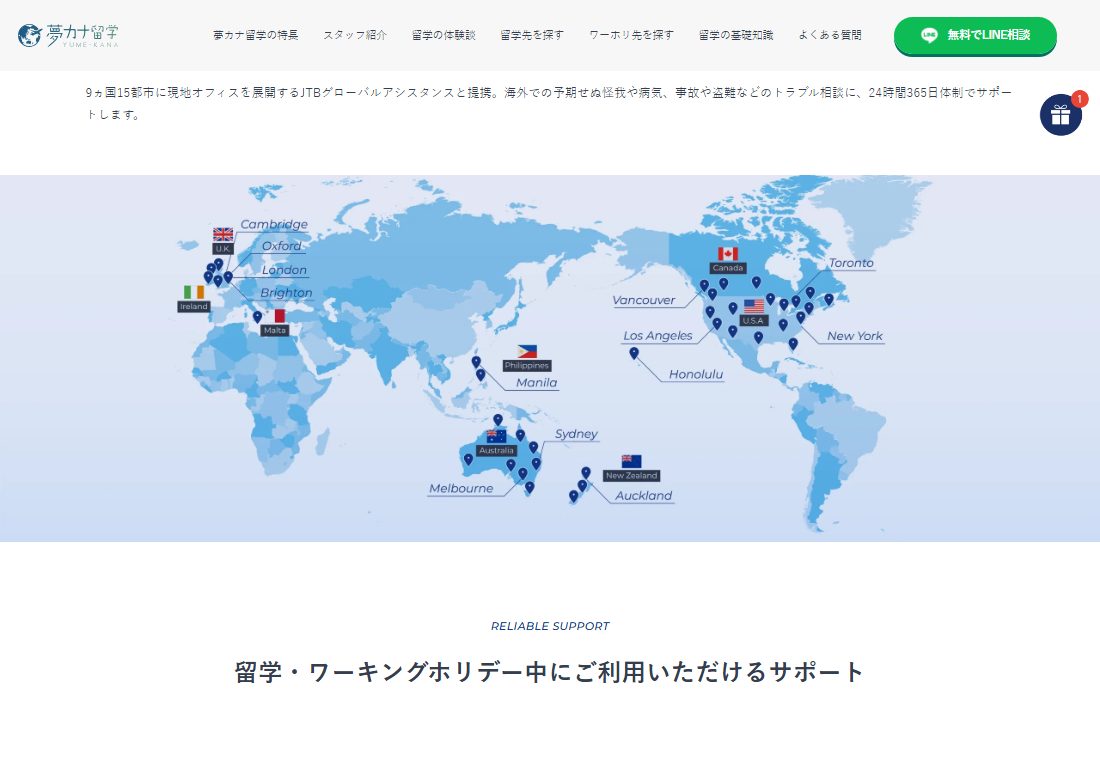Click the Australia flag icon
This screenshot has height=760, width=1100.
496,436
